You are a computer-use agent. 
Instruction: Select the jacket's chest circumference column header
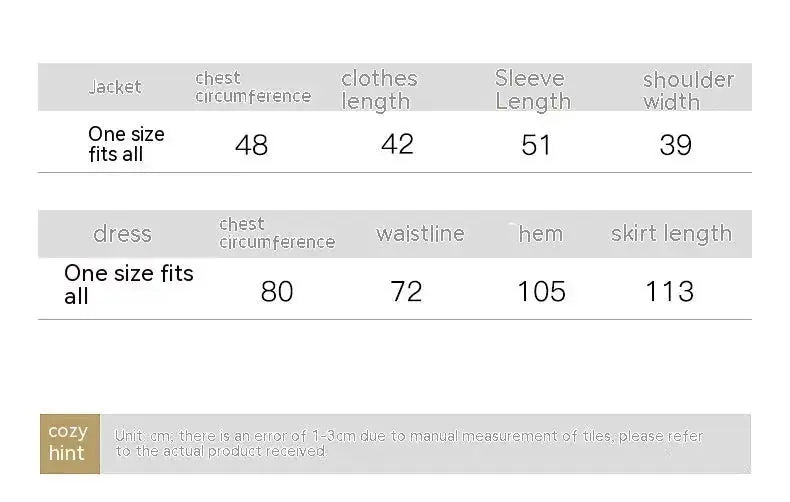click(x=252, y=87)
